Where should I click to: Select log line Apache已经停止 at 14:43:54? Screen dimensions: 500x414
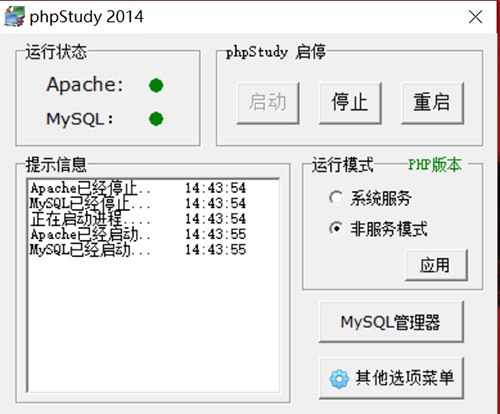pos(138,188)
